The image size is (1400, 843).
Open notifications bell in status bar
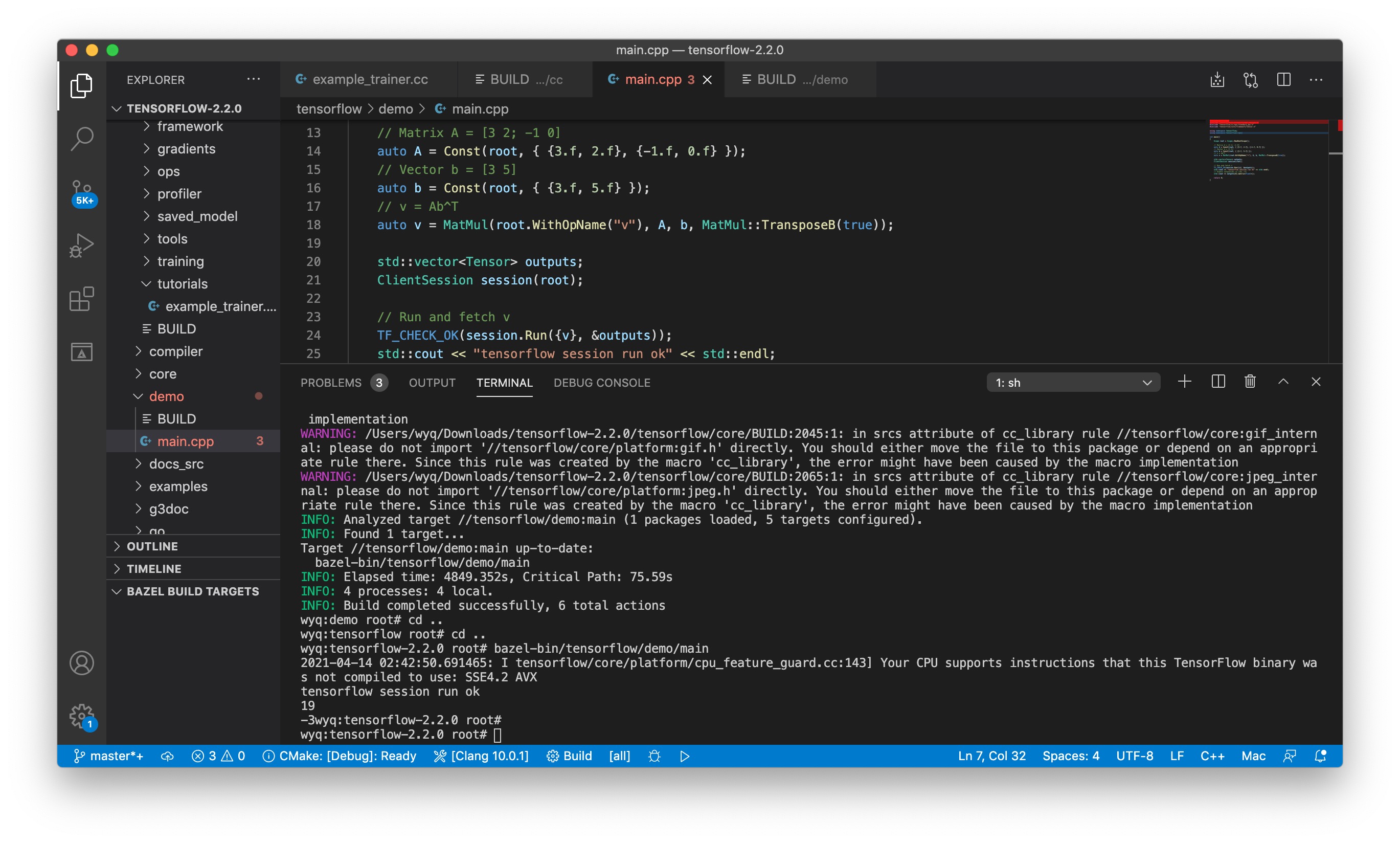[1321, 756]
